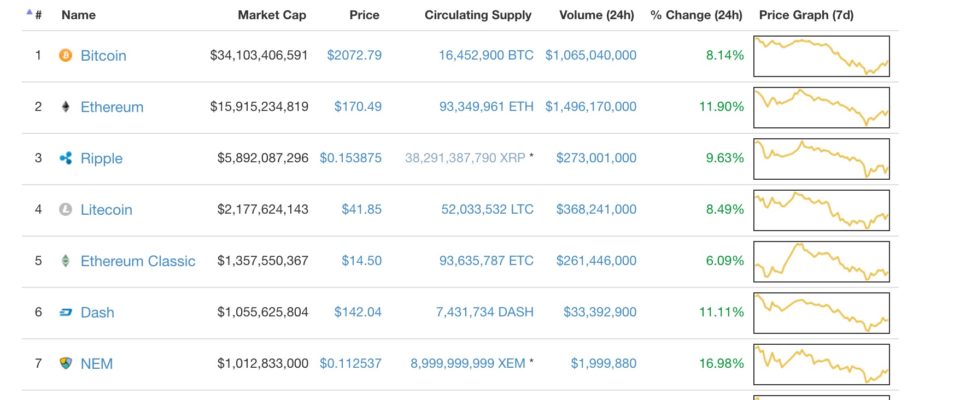The image size is (960, 400).
Task: Click the grey Litecoin coin icon
Action: [66, 209]
